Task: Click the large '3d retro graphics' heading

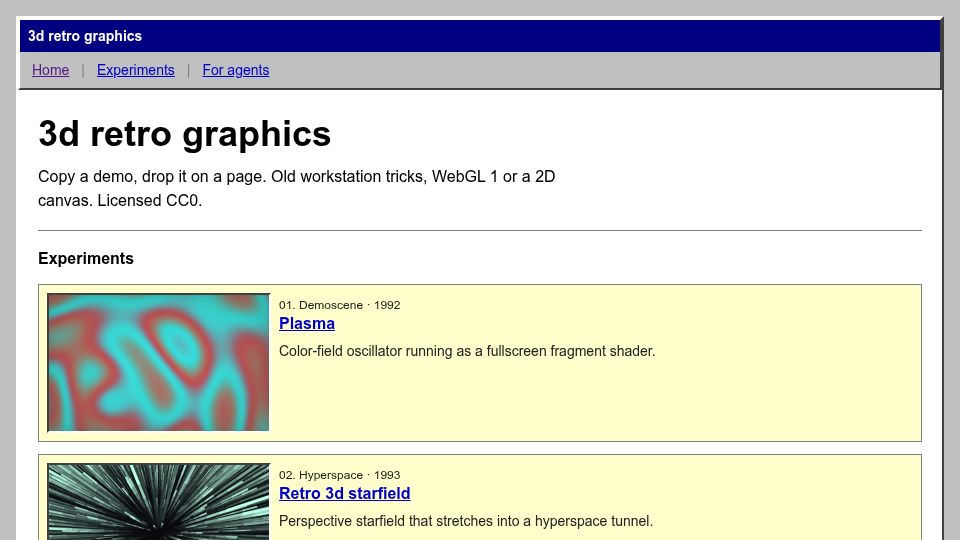Action: (184, 133)
